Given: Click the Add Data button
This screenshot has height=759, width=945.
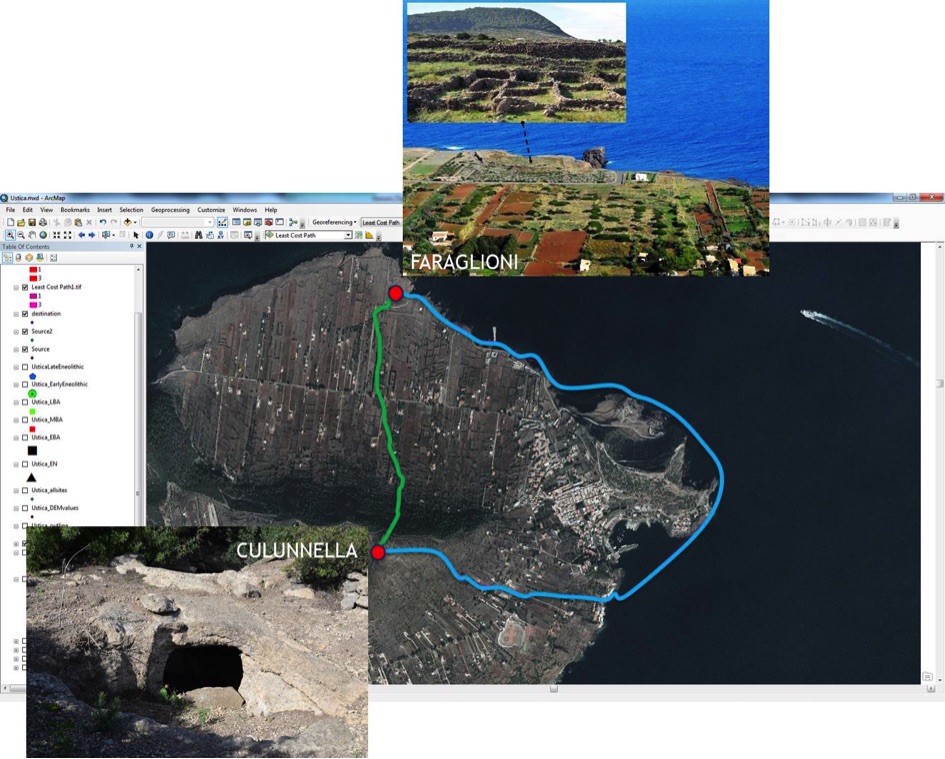Looking at the screenshot, I should [127, 222].
